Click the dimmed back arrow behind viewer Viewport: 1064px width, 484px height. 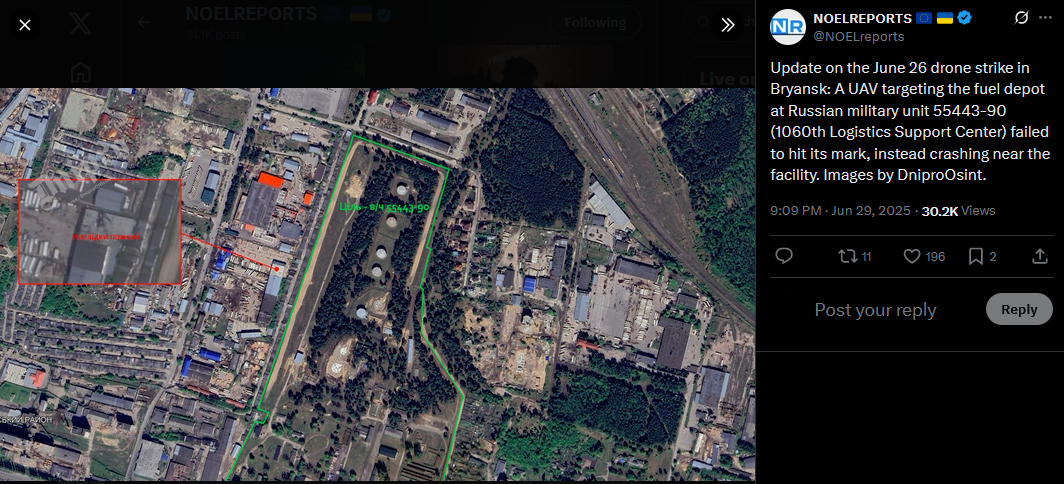point(144,22)
